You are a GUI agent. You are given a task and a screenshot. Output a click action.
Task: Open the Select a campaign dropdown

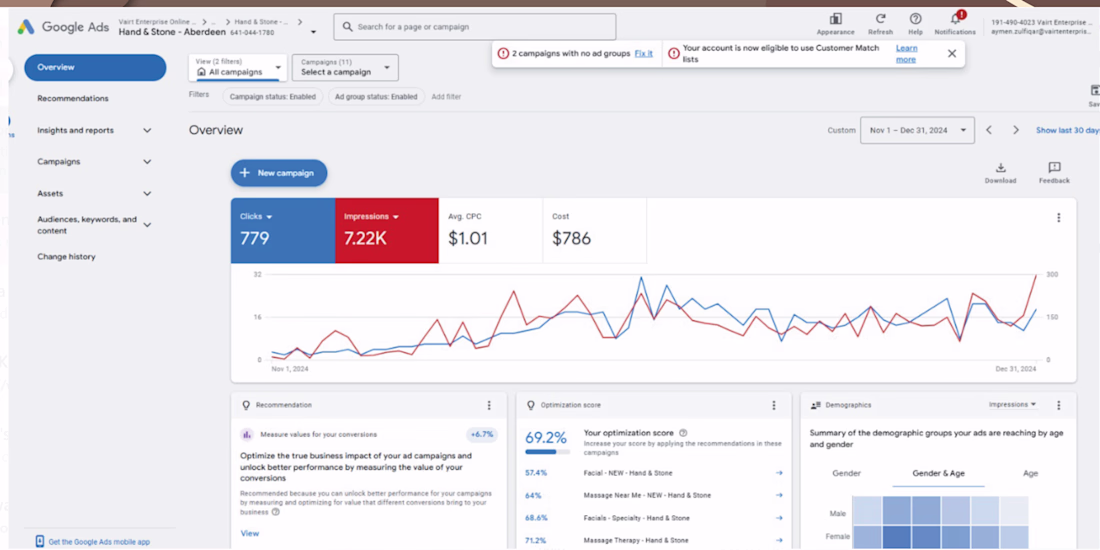tap(345, 67)
